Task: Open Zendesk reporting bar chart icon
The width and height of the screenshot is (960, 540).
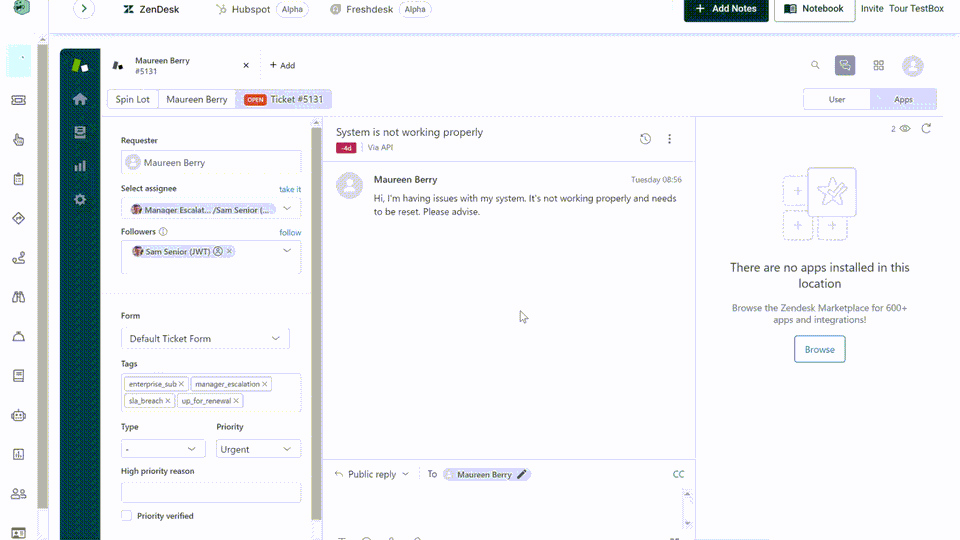Action: tap(80, 166)
